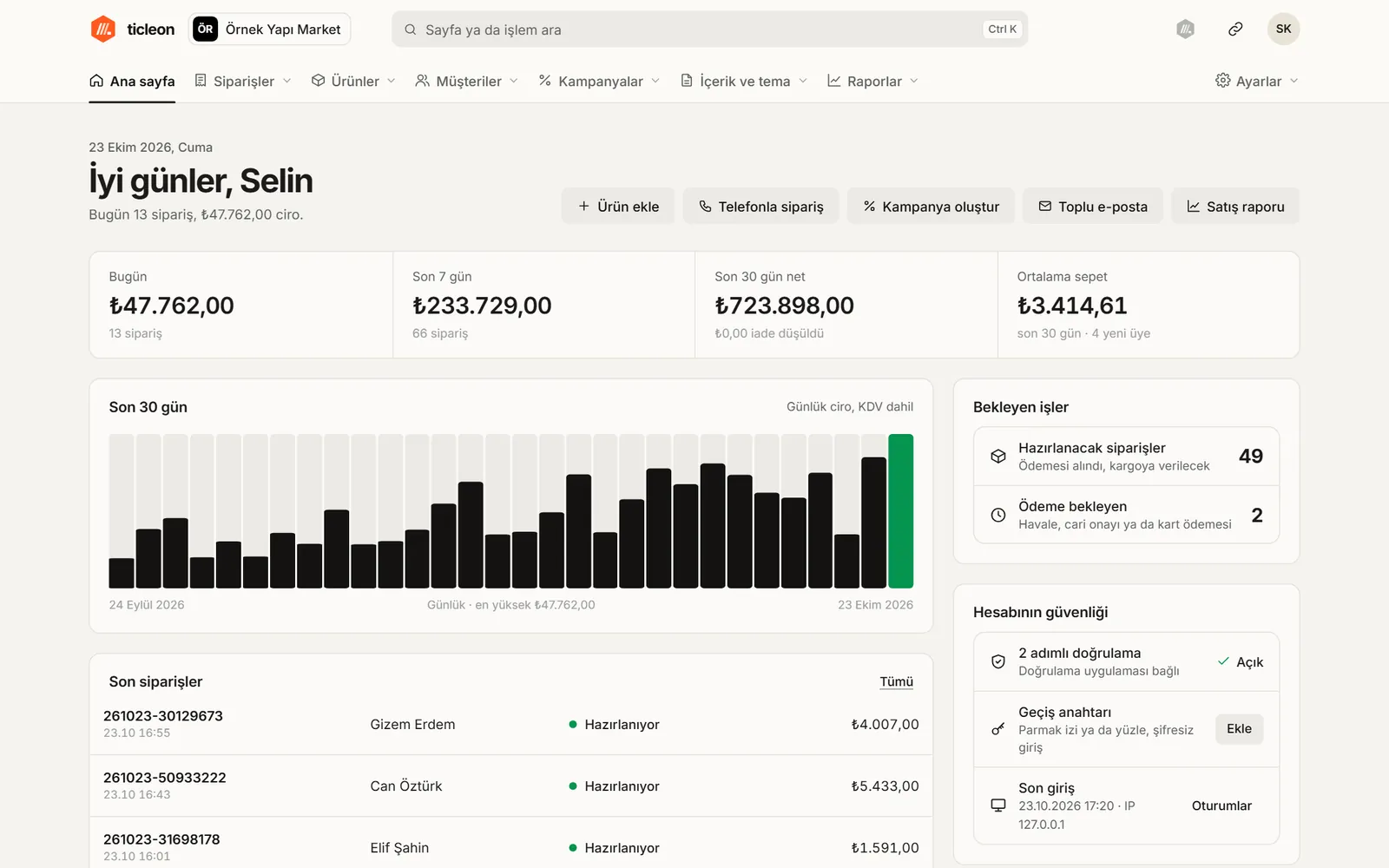Expand the Kampanyalar menu chevron
This screenshot has width=1389, height=868.
pos(655,81)
